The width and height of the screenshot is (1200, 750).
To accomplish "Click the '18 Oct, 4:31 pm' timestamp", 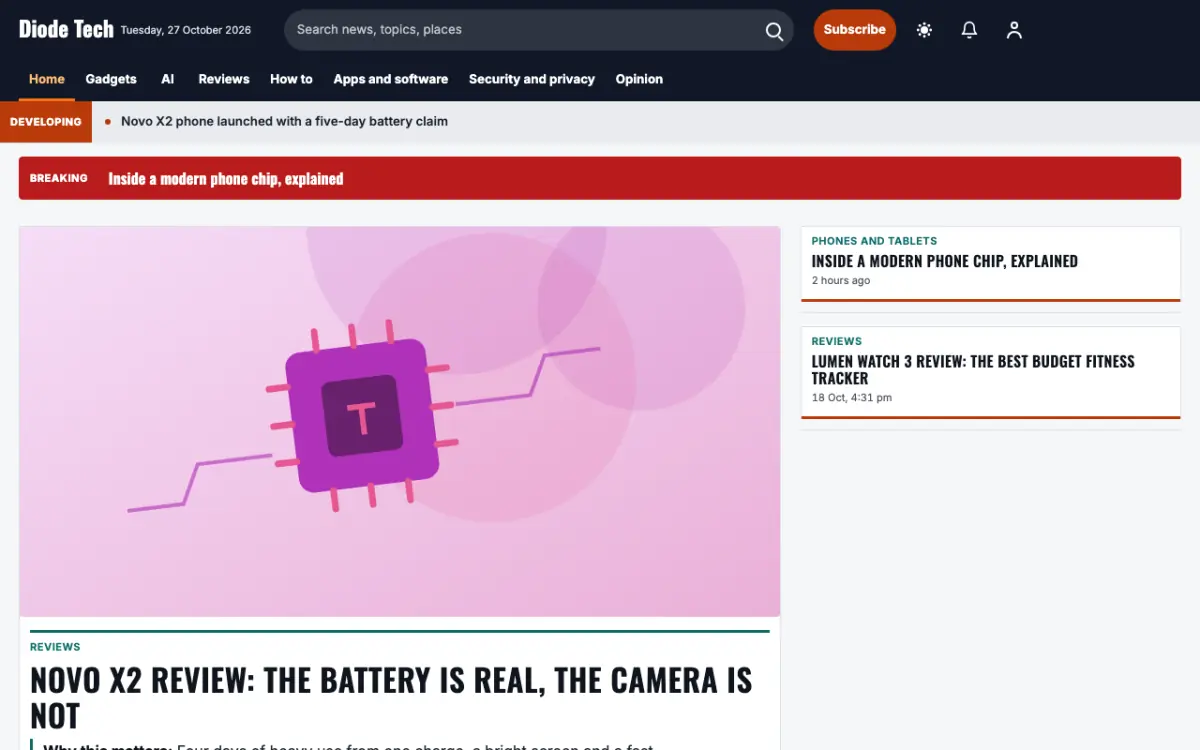I will click(x=852, y=398).
